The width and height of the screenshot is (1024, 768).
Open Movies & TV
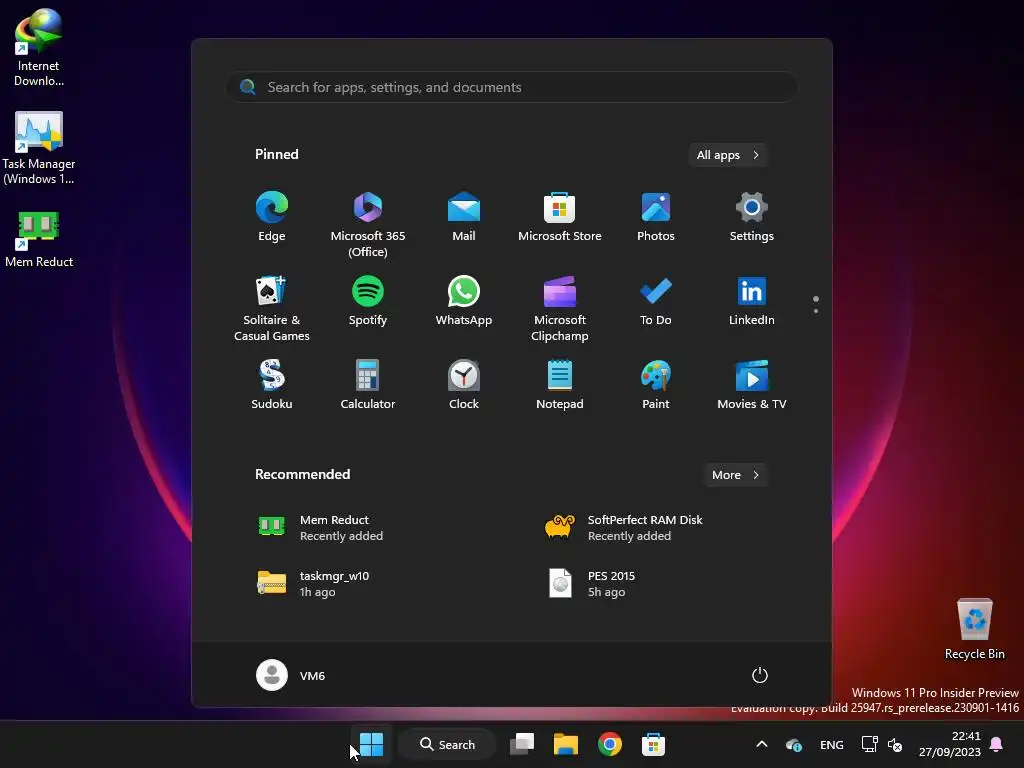click(752, 385)
